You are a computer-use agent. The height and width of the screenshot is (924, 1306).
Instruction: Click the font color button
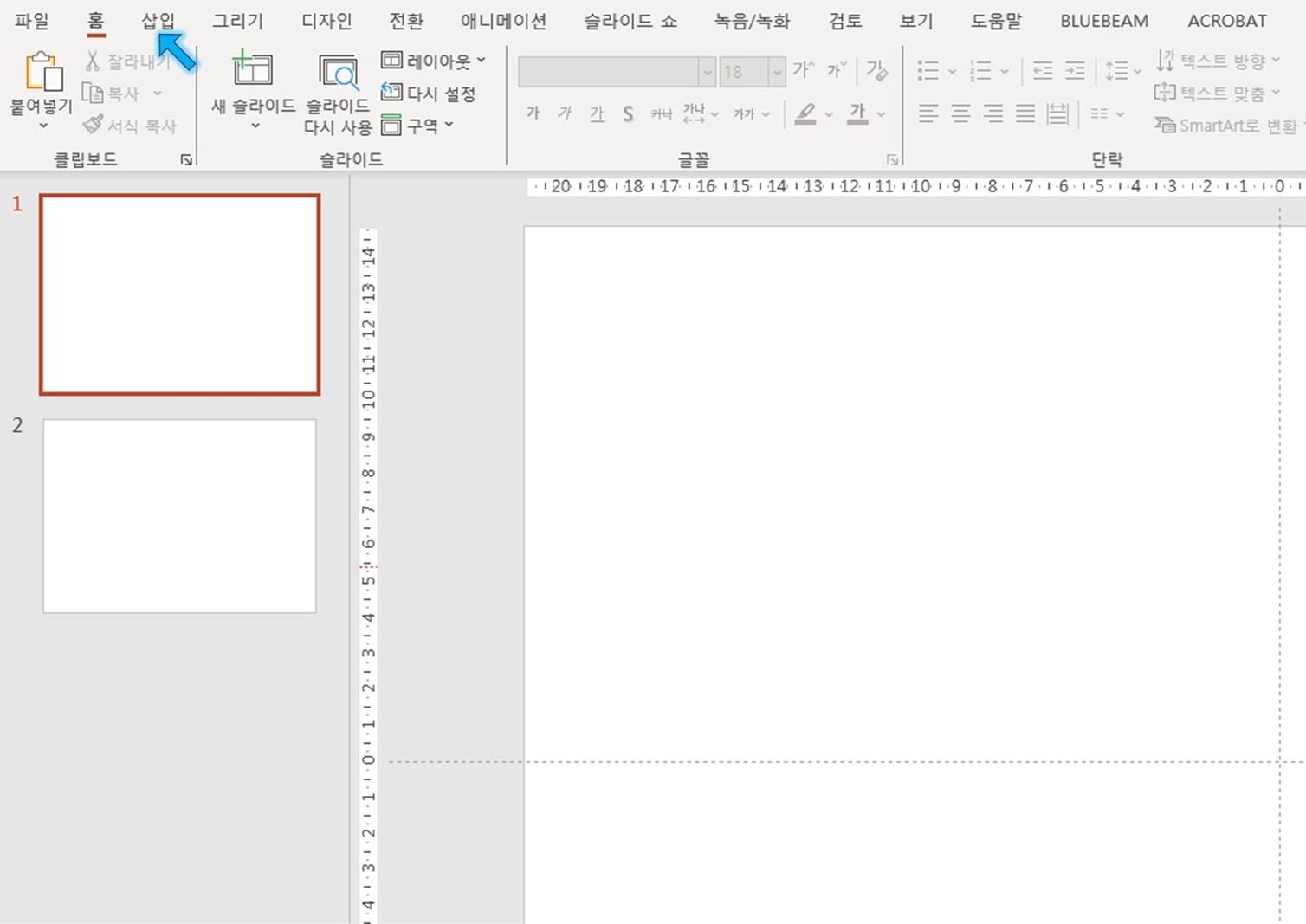click(857, 113)
